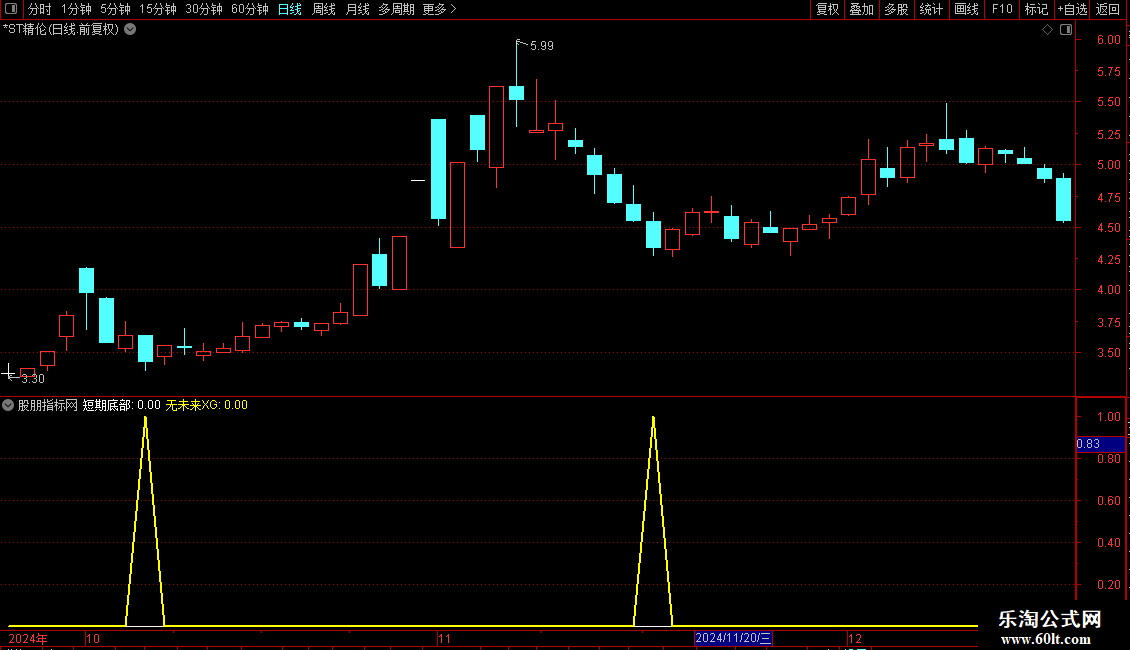Viewport: 1130px width, 650px height.
Task: Click the 12 month marker on time axis
Action: click(855, 638)
